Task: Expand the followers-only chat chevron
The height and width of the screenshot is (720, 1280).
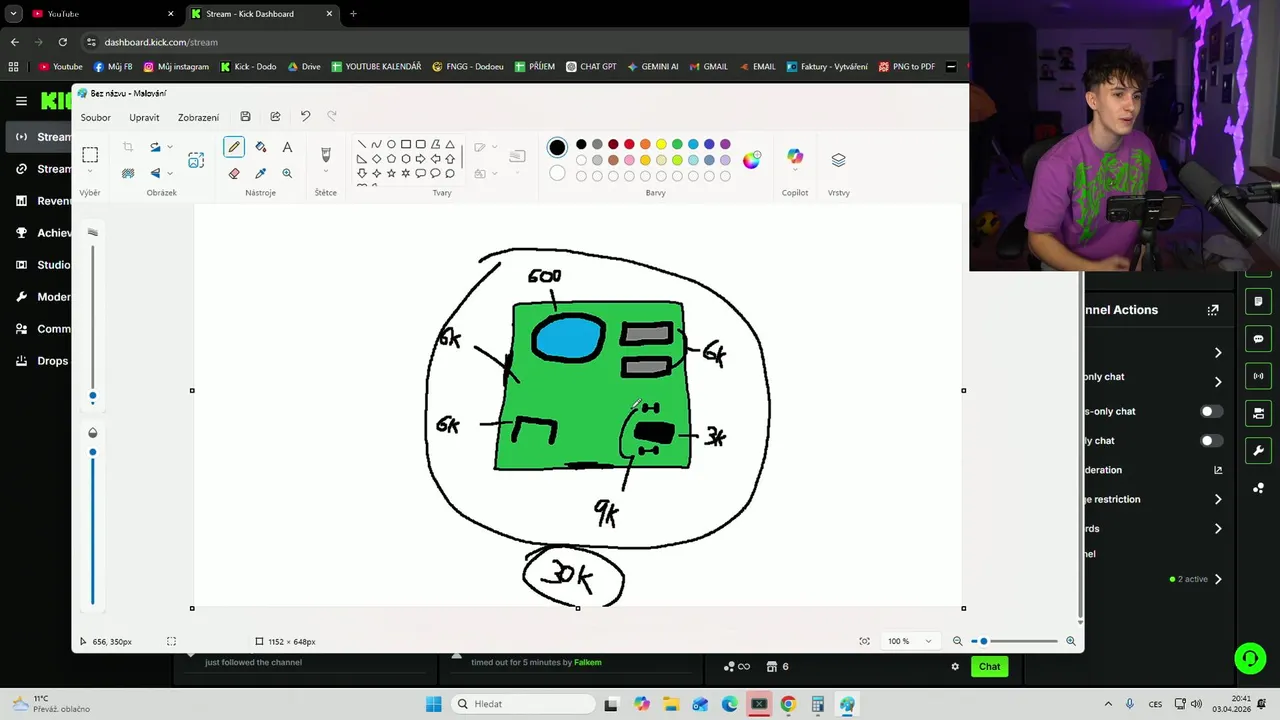Action: tap(1218, 382)
